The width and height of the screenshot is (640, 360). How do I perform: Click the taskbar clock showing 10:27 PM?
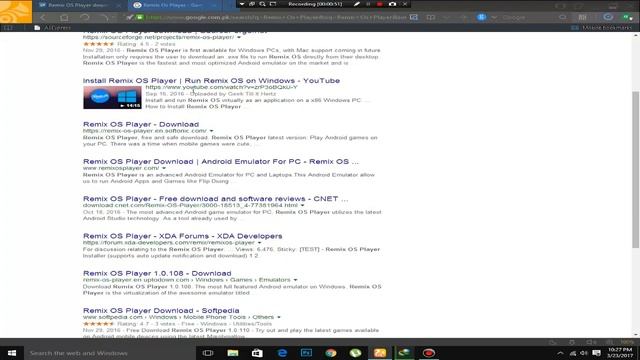click(x=620, y=353)
